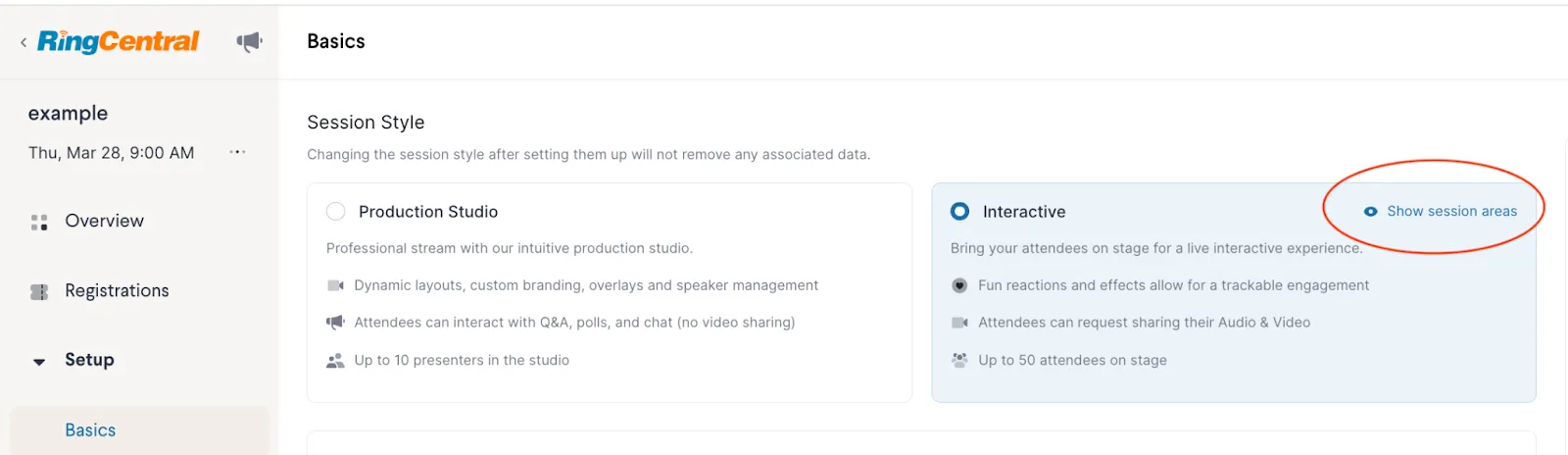This screenshot has width=1568, height=455.
Task: Click megaphone icon beside Q&A polls text
Action: click(x=335, y=323)
